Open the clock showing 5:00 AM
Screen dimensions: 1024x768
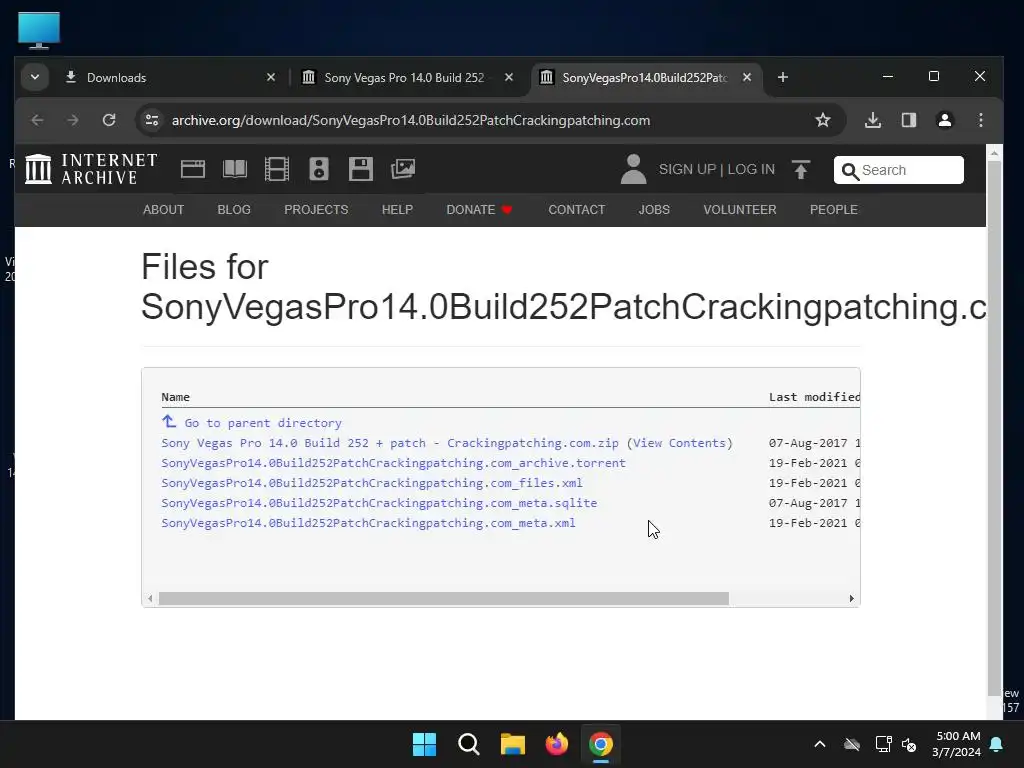tap(956, 744)
